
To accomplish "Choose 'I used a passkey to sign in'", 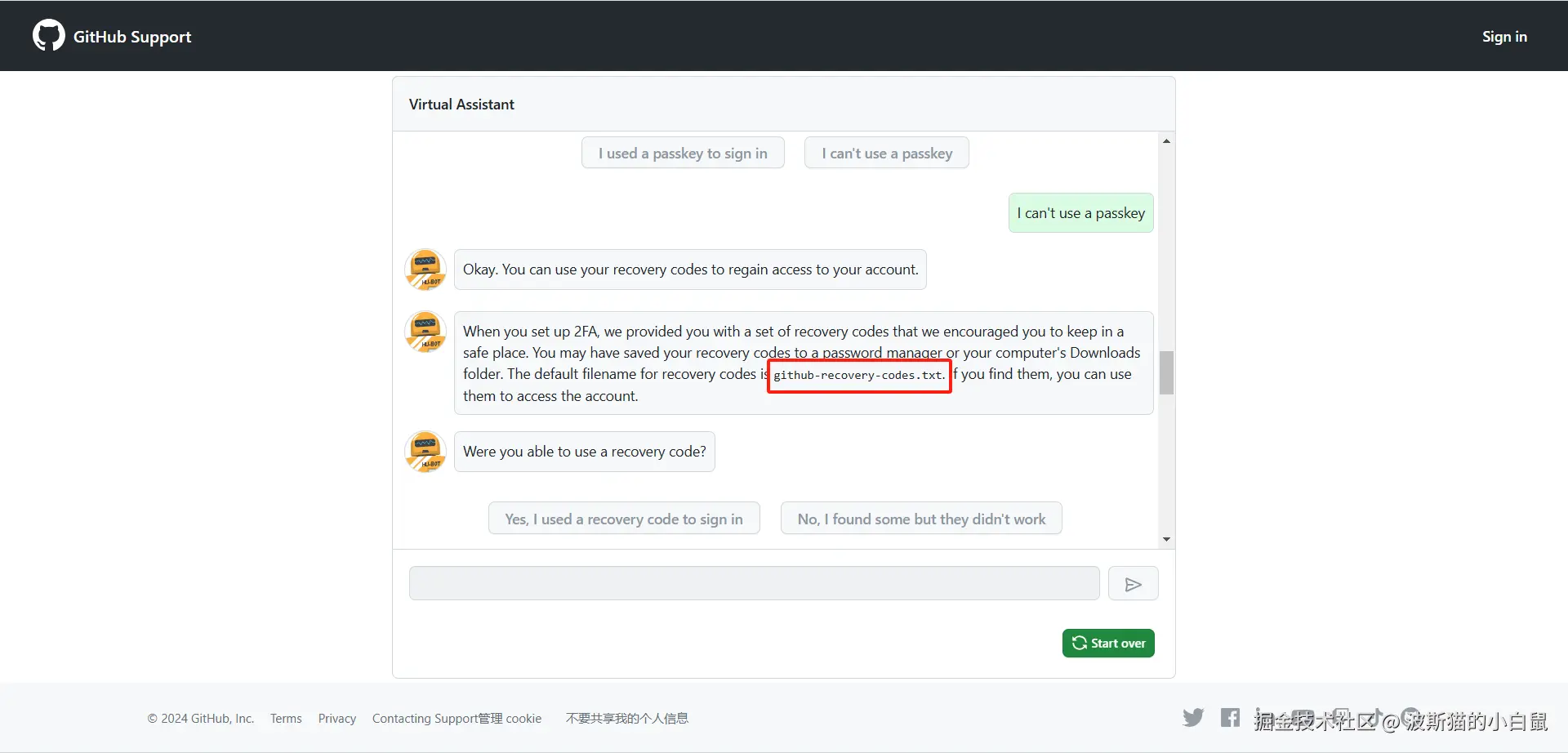I will pos(683,153).
